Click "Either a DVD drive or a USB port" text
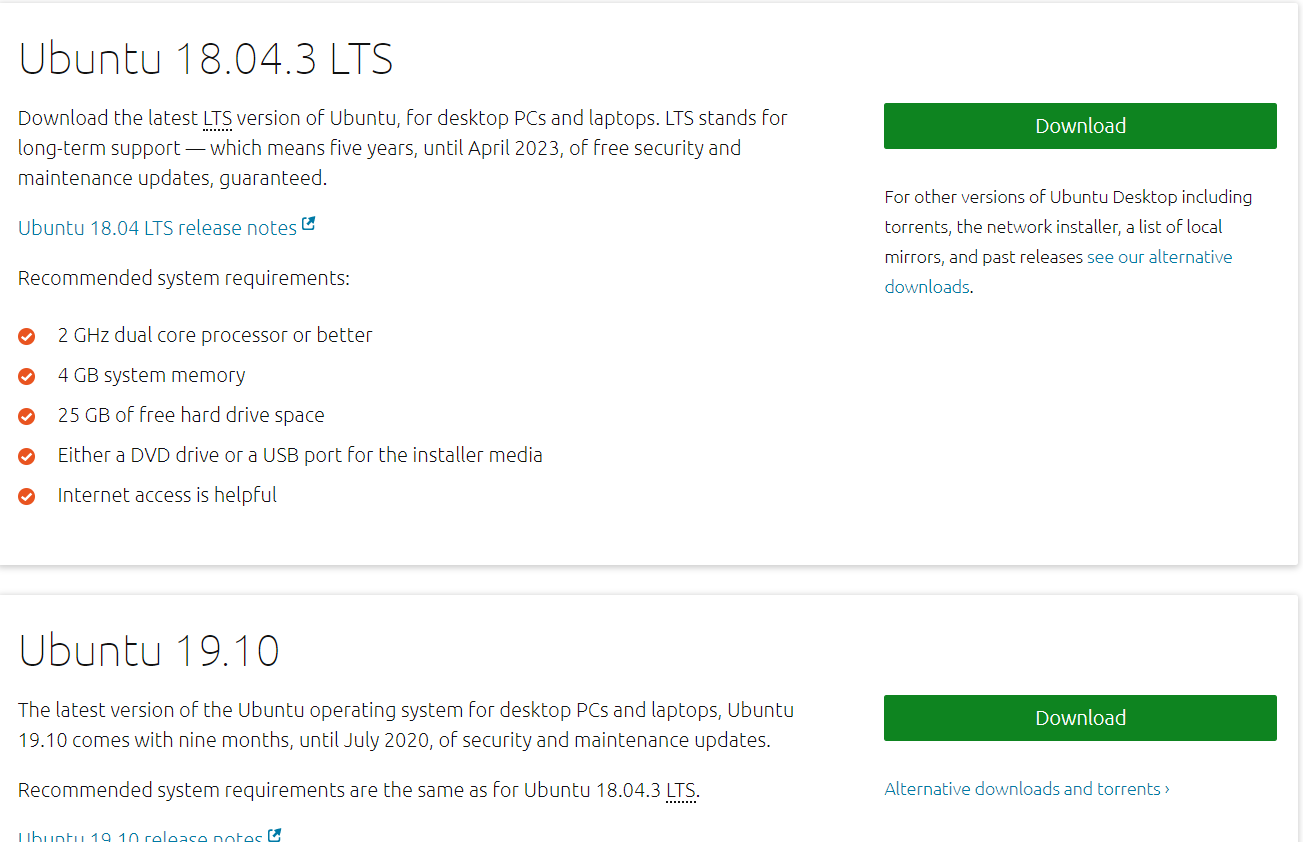 pyautogui.click(x=300, y=455)
